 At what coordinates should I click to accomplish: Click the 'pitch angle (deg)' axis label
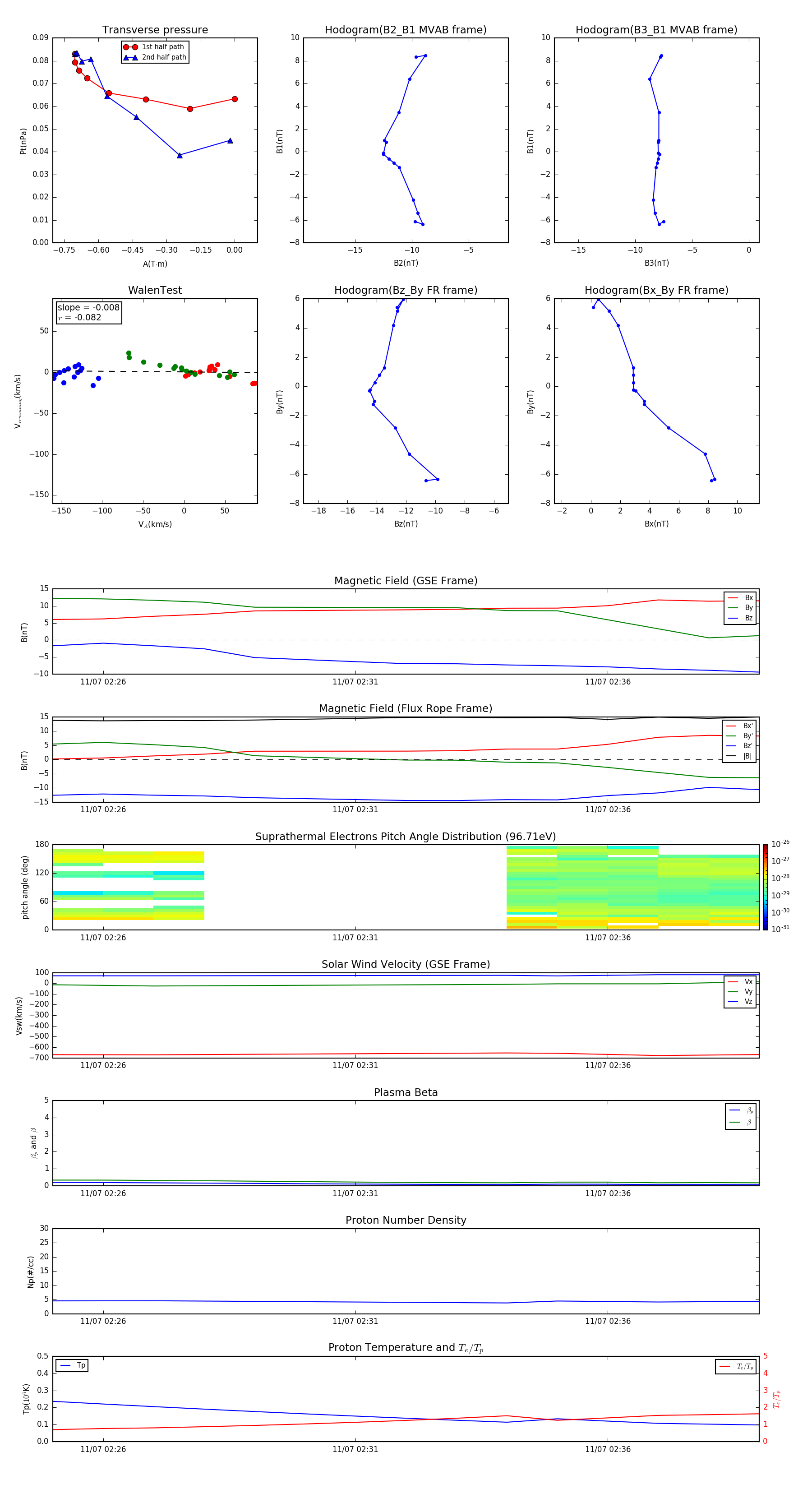coord(25,888)
